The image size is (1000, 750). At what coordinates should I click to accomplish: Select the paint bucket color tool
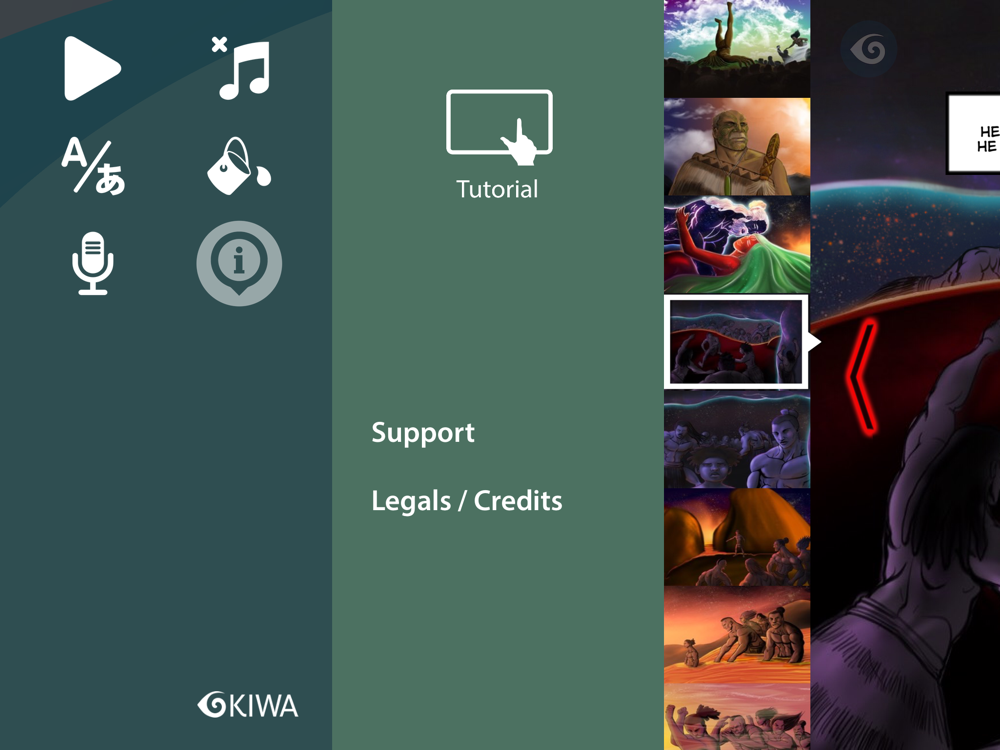tap(239, 165)
